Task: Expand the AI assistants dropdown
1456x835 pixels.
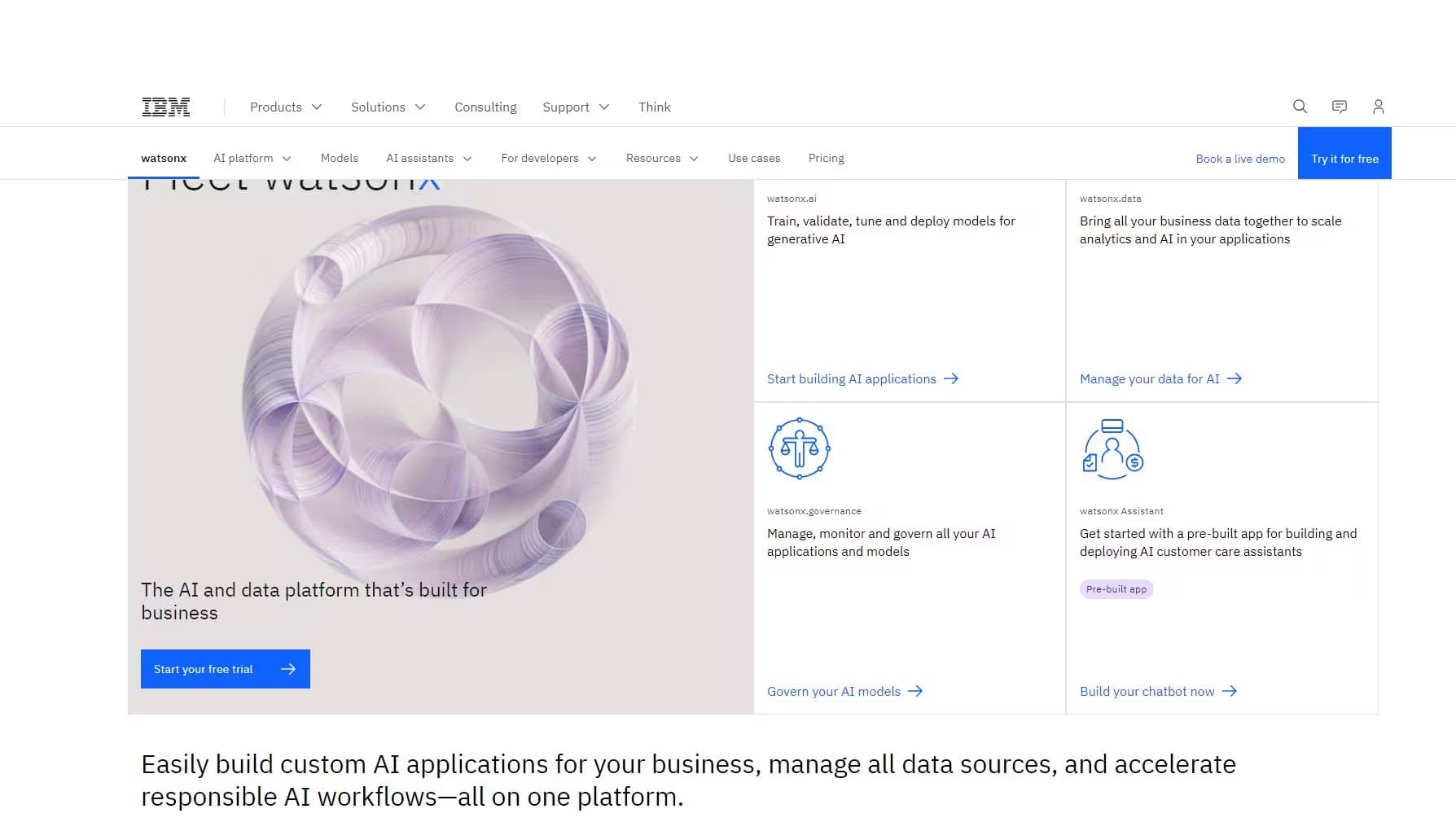Action: point(429,158)
